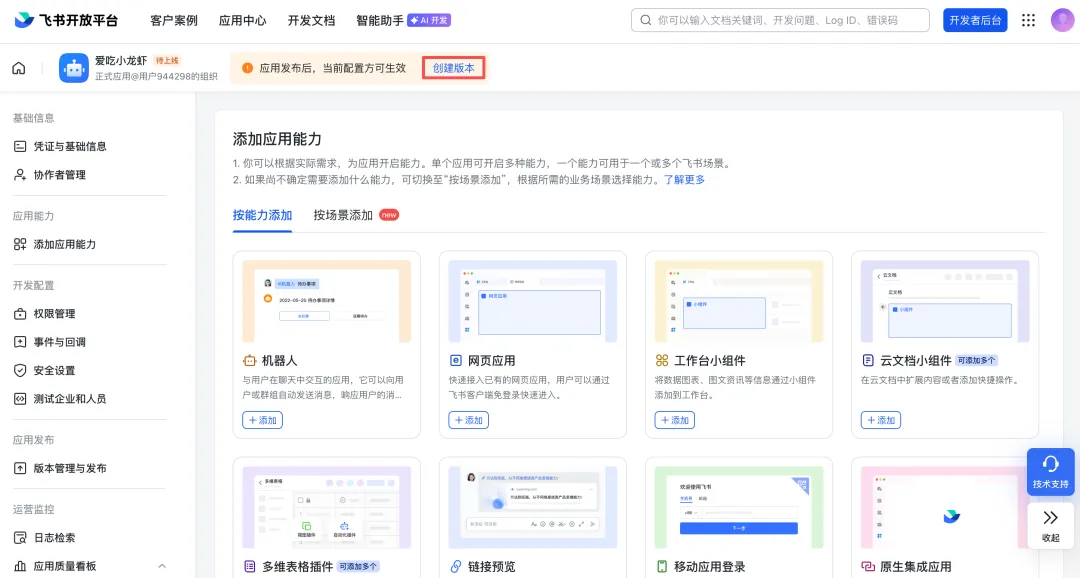The height and width of the screenshot is (578, 1080).
Task: Open the apps grid icon in header
Action: coord(1028,20)
